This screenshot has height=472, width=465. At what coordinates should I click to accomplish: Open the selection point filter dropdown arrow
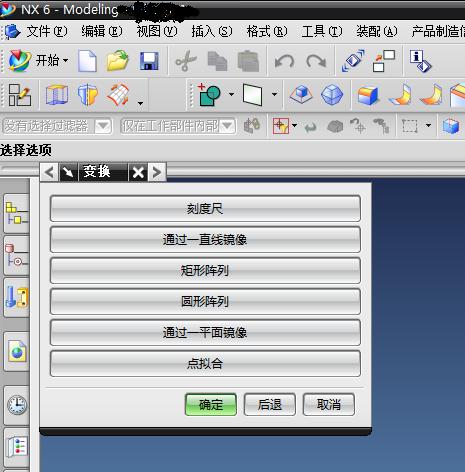click(294, 126)
